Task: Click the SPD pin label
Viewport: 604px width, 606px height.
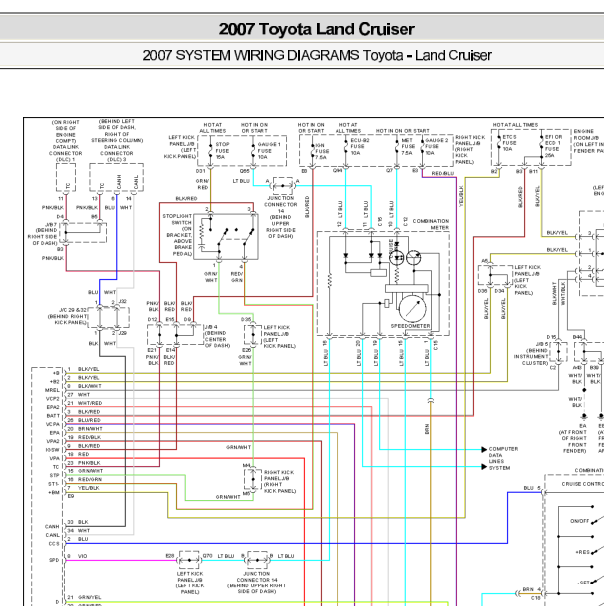Action: tap(54, 560)
